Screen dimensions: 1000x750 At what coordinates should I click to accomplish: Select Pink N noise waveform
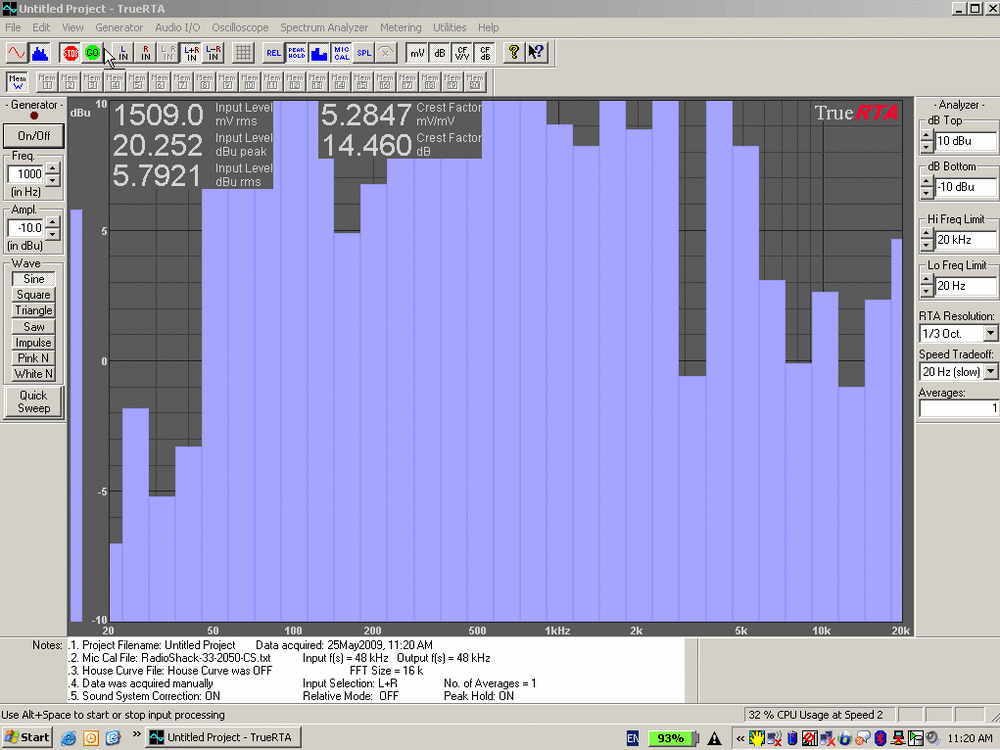click(x=34, y=358)
